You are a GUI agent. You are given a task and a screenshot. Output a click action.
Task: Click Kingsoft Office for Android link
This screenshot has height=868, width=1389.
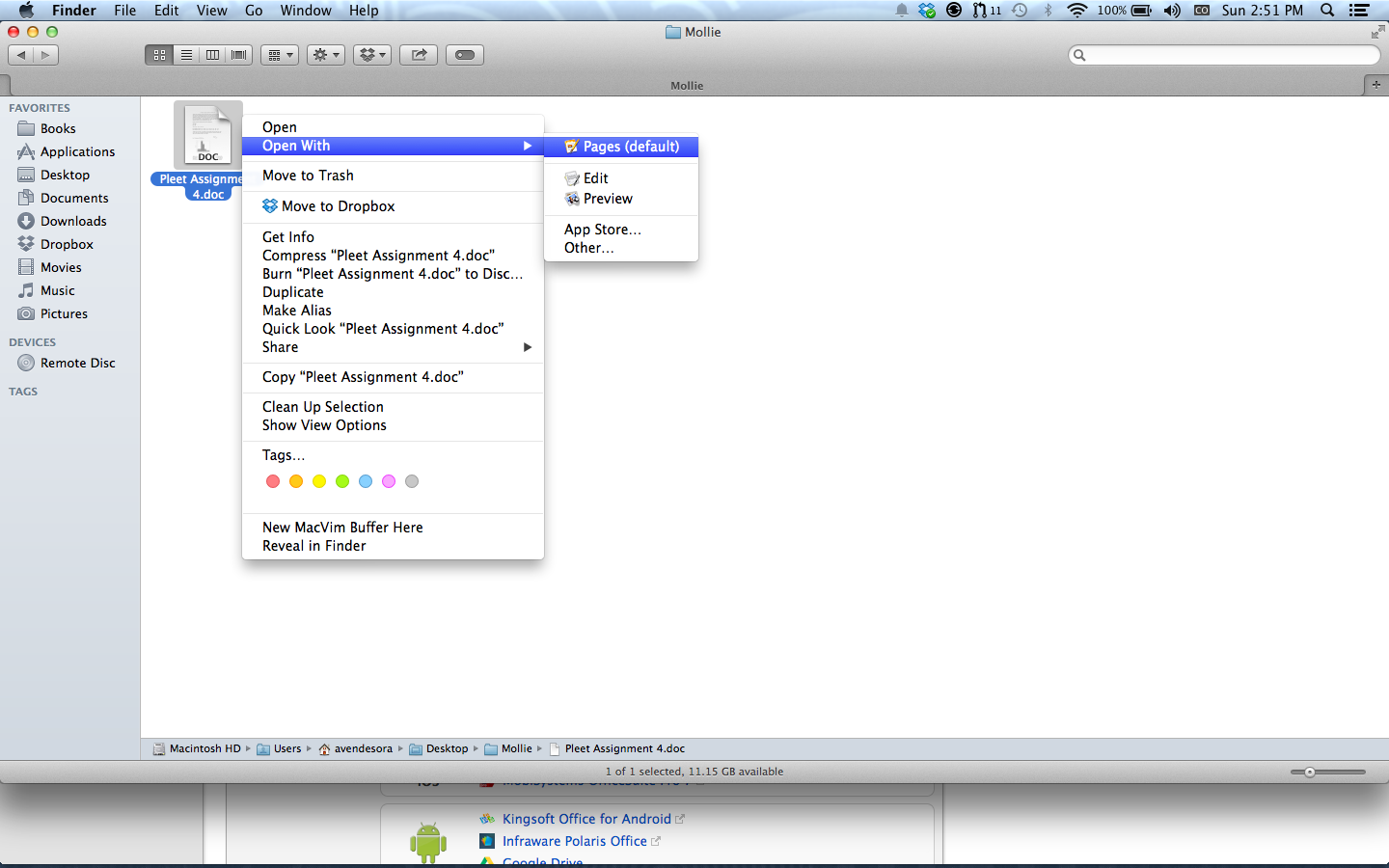click(586, 819)
